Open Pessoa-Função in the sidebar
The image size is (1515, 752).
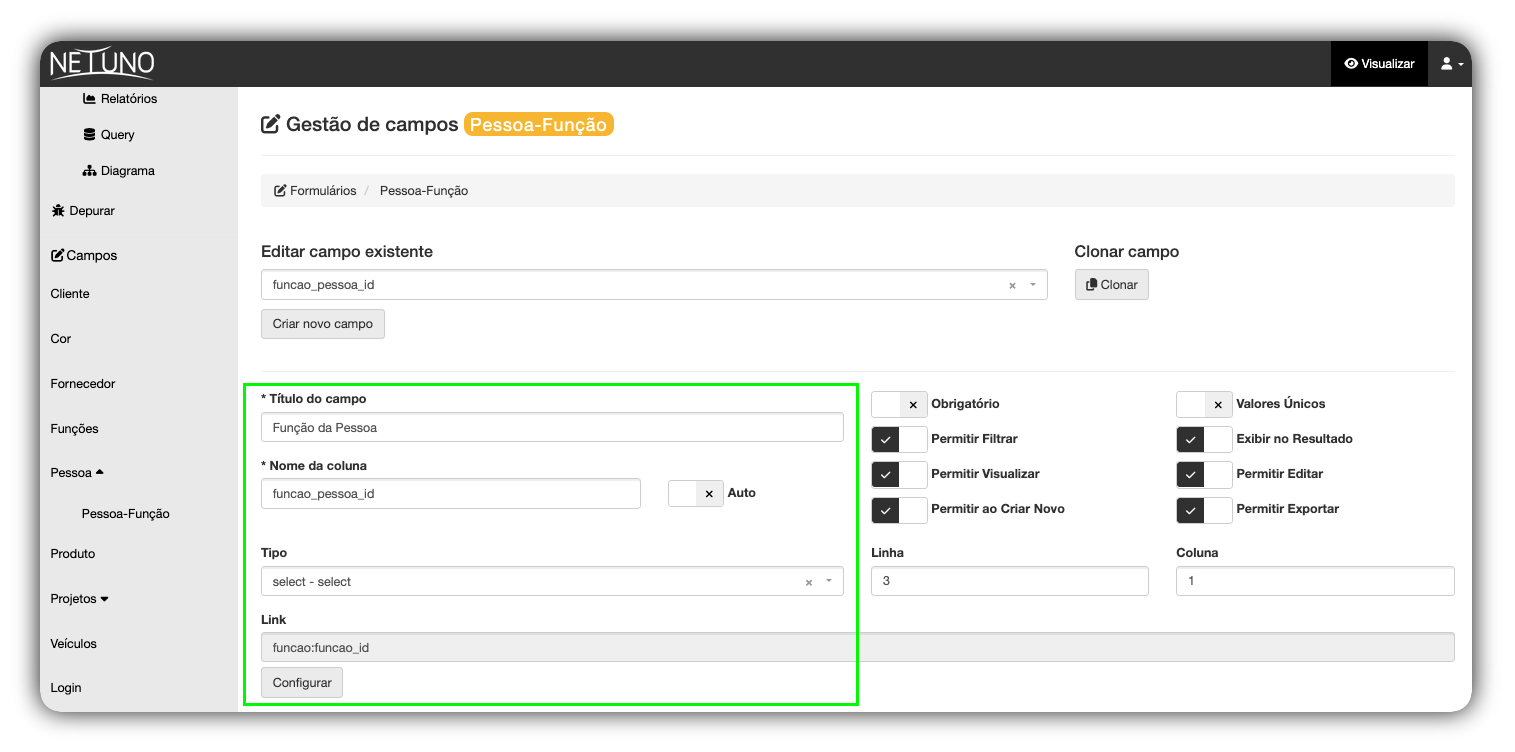[126, 514]
